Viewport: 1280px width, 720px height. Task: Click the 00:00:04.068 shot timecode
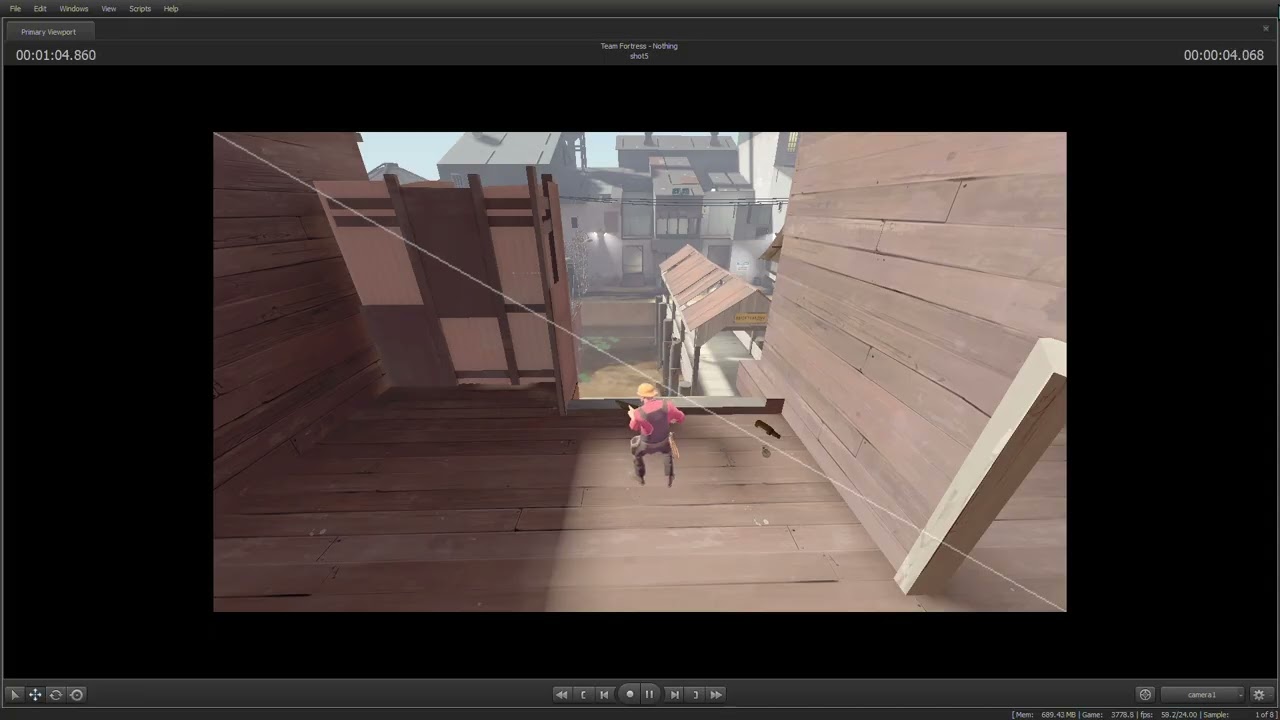click(1224, 55)
